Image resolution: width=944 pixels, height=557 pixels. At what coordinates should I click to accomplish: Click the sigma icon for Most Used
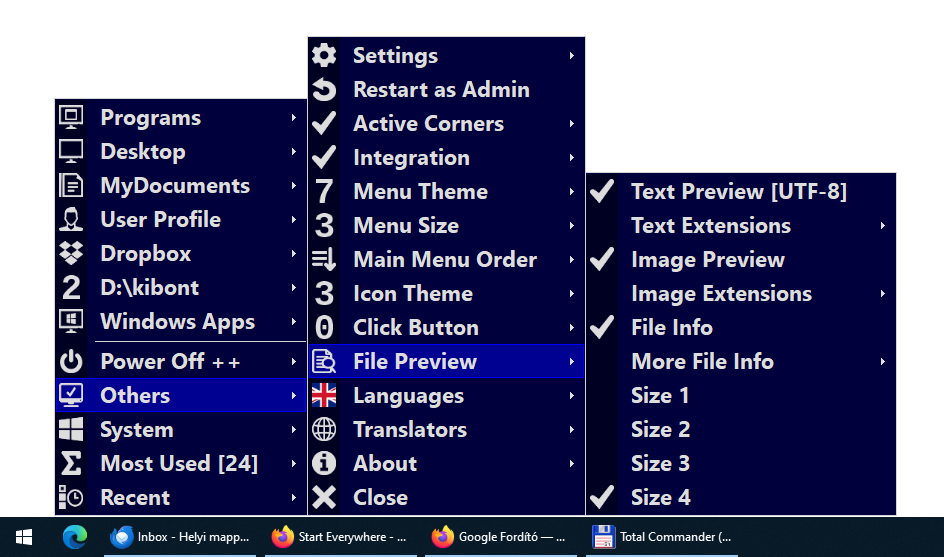pos(71,464)
